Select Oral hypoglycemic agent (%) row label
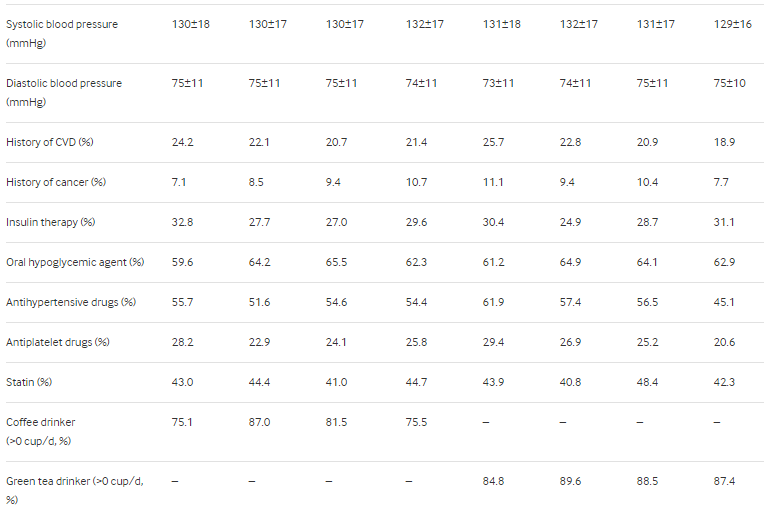This screenshot has height=508, width=768. [x=75, y=262]
